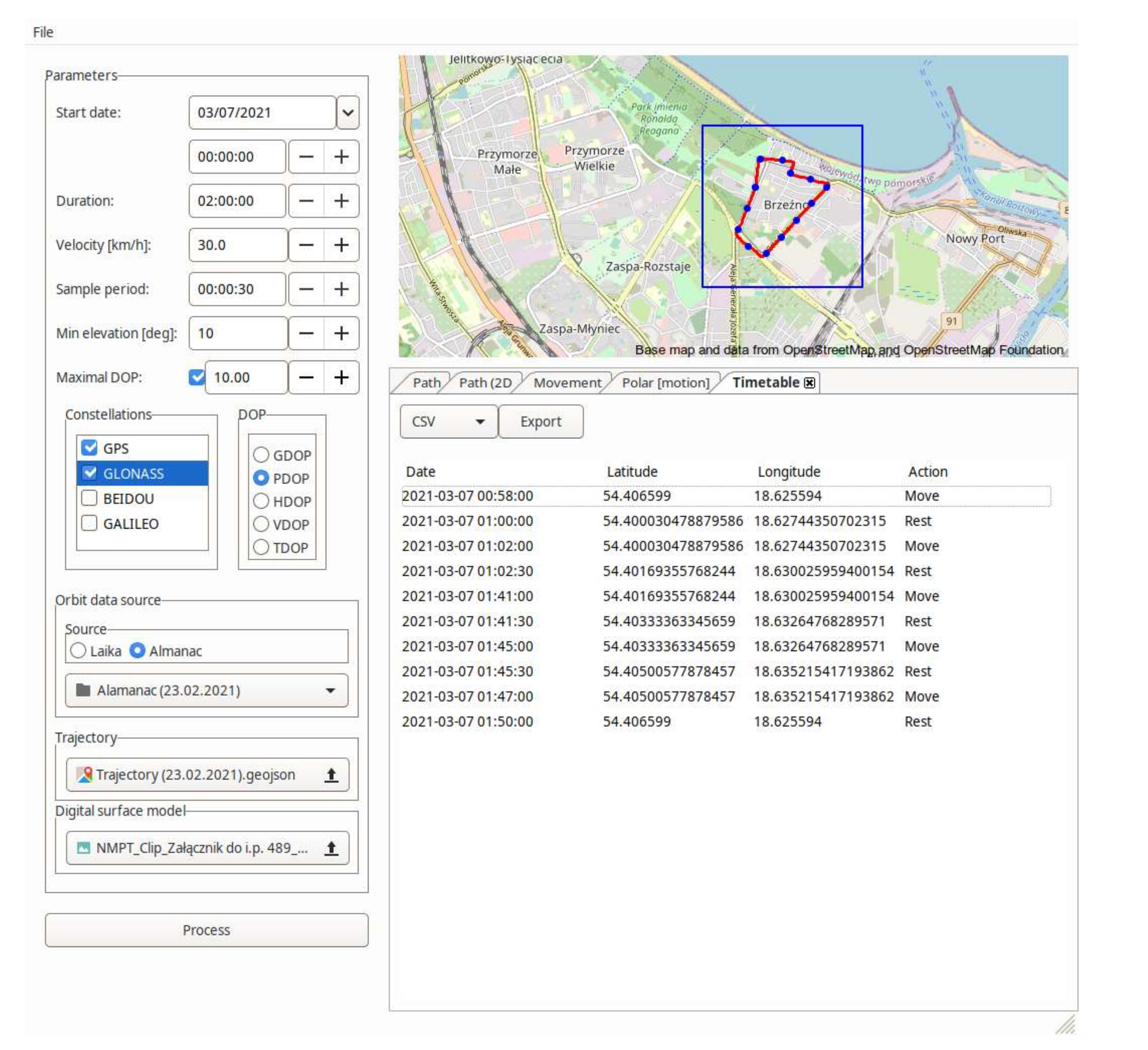Click upload icon for Trajectory geojson file
The image size is (1148, 1050).
[331, 775]
